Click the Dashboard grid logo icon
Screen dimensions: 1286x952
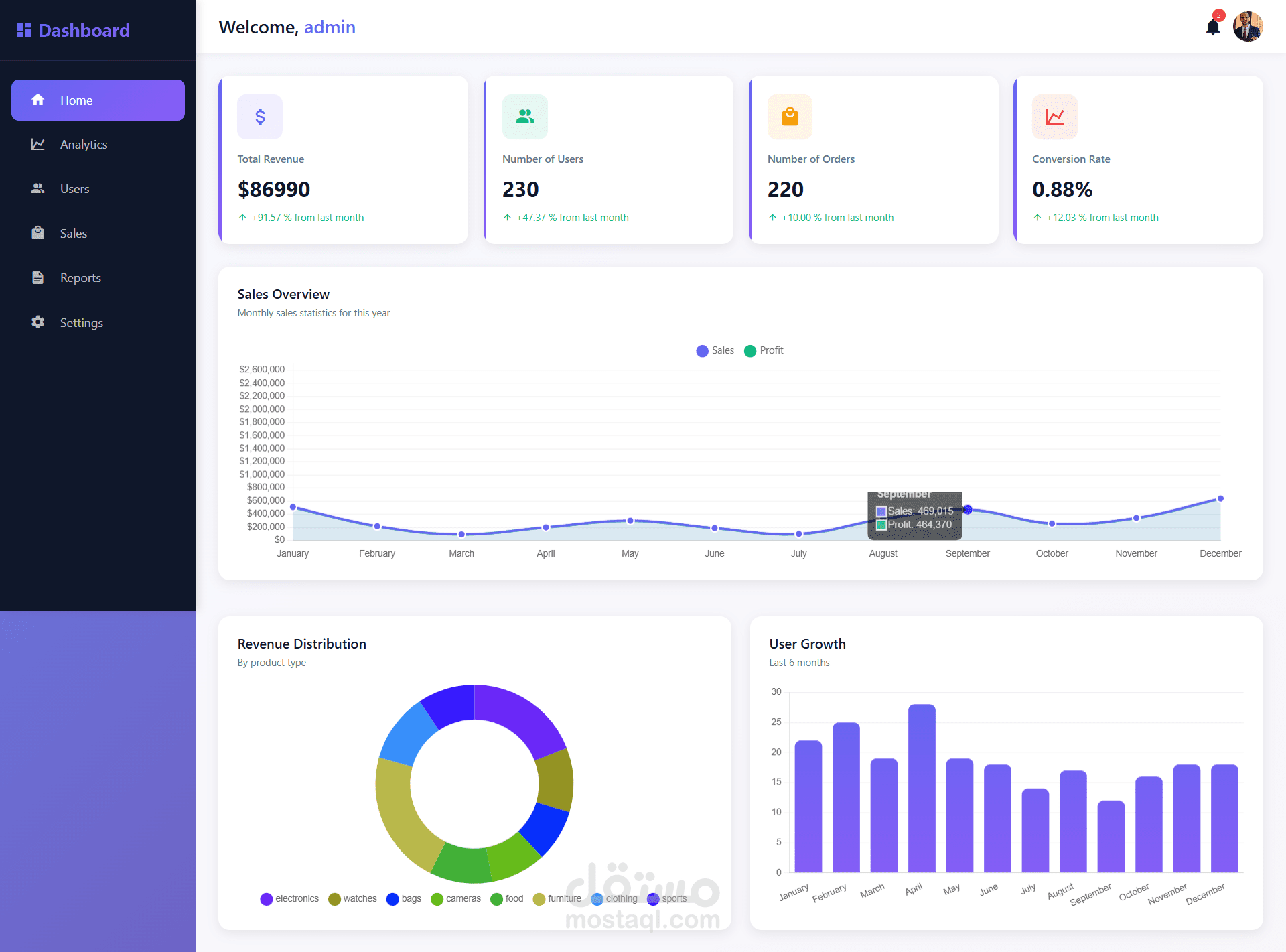[x=24, y=30]
